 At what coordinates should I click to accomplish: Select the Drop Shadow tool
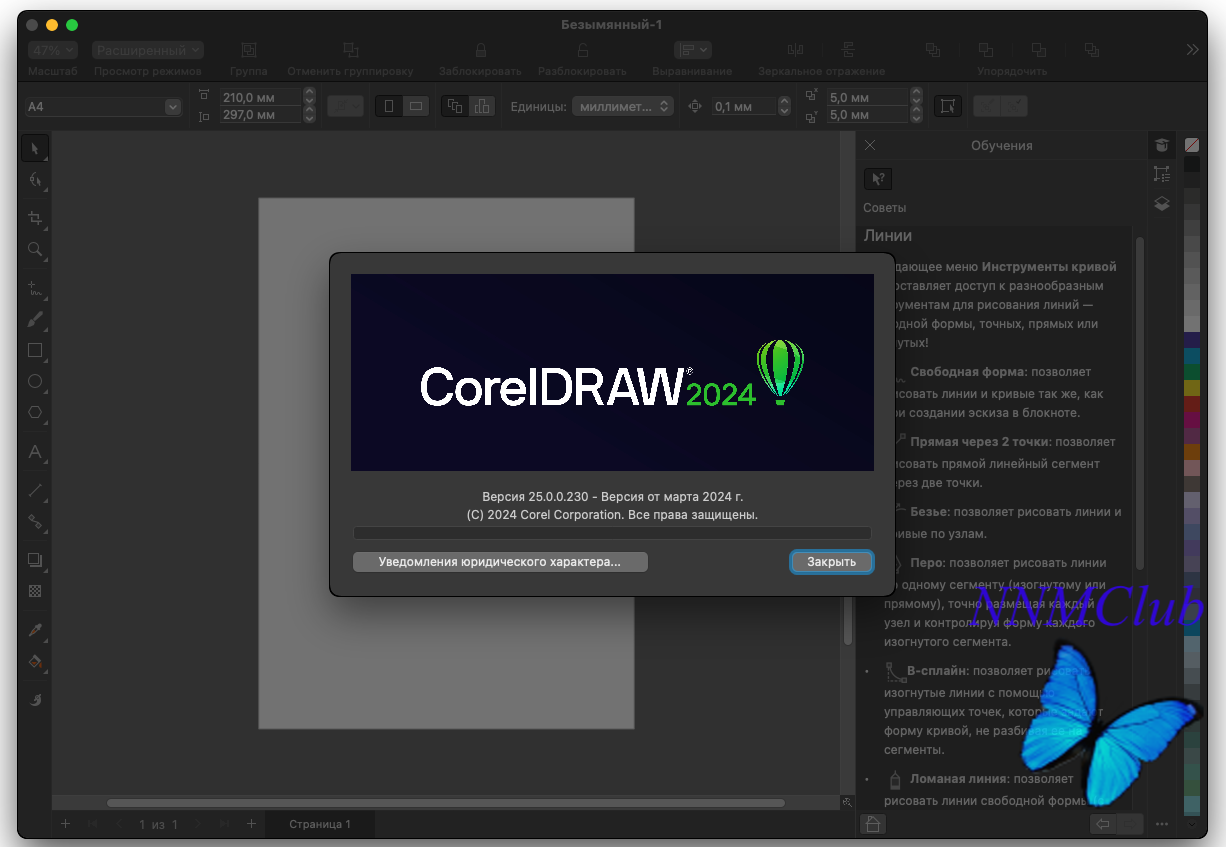click(x=35, y=560)
